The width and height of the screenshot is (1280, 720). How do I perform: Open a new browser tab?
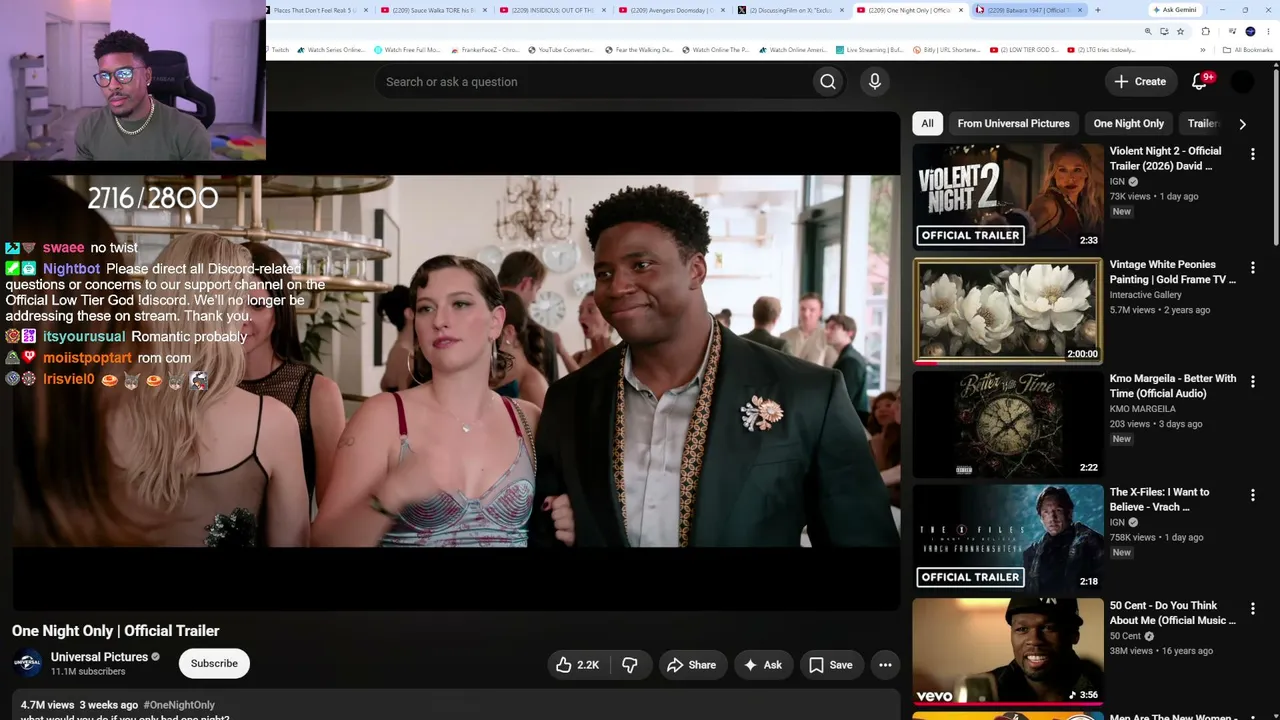tap(1097, 10)
